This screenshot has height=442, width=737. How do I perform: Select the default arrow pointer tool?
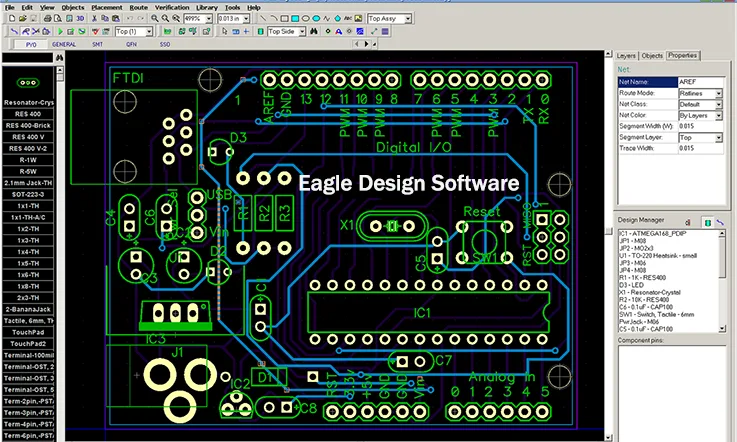tap(224, 32)
